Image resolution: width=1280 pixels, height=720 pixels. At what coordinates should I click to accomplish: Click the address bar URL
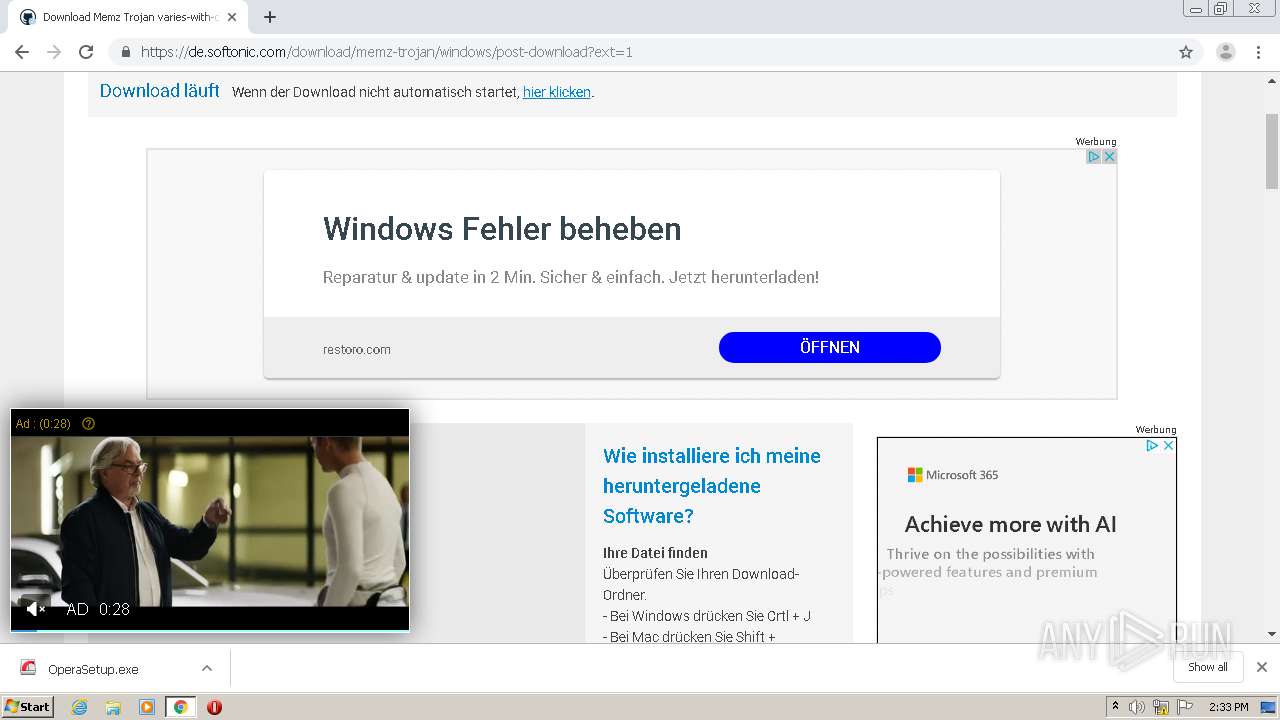pos(386,52)
